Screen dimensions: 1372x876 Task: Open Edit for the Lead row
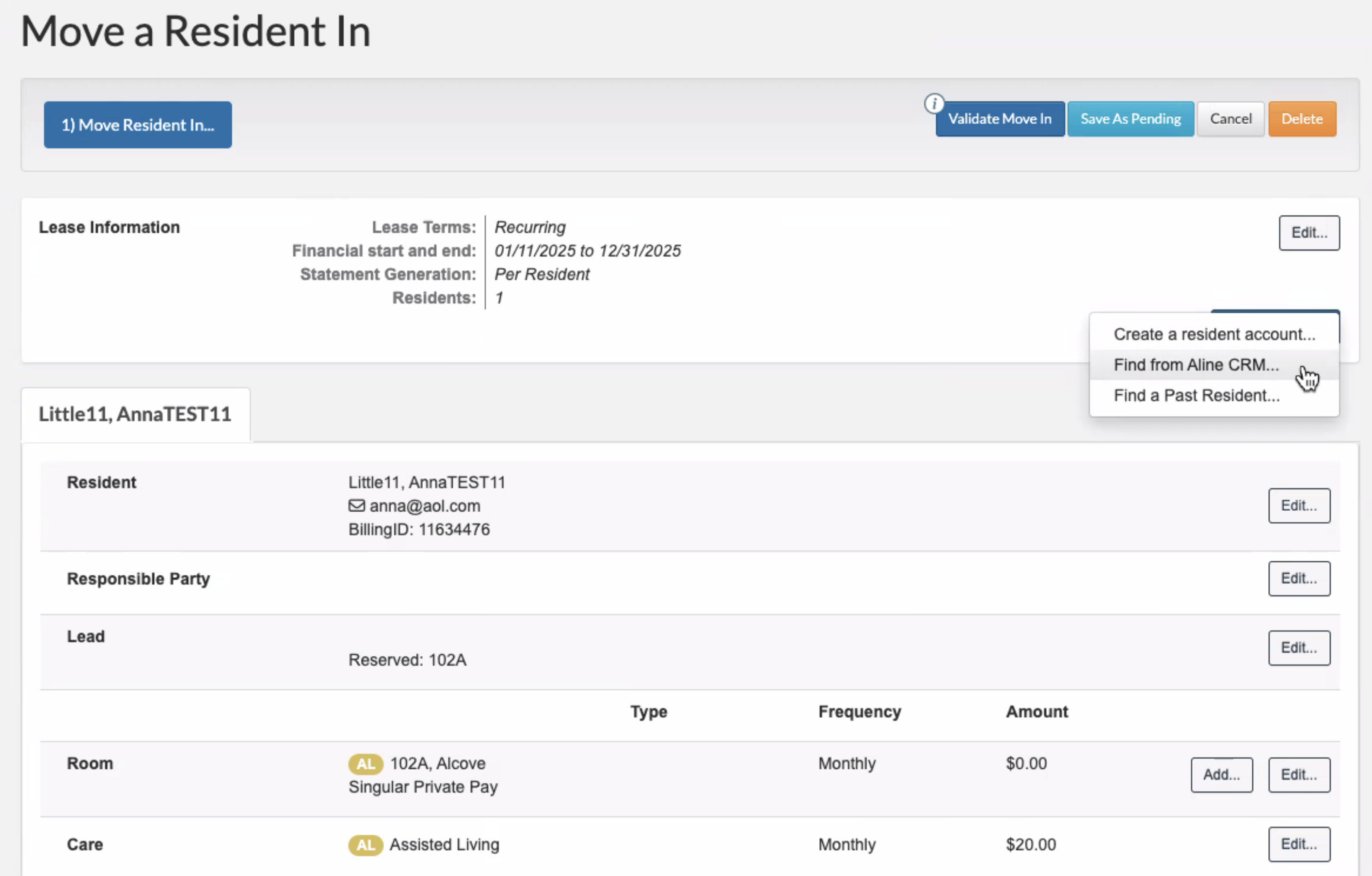click(x=1298, y=648)
